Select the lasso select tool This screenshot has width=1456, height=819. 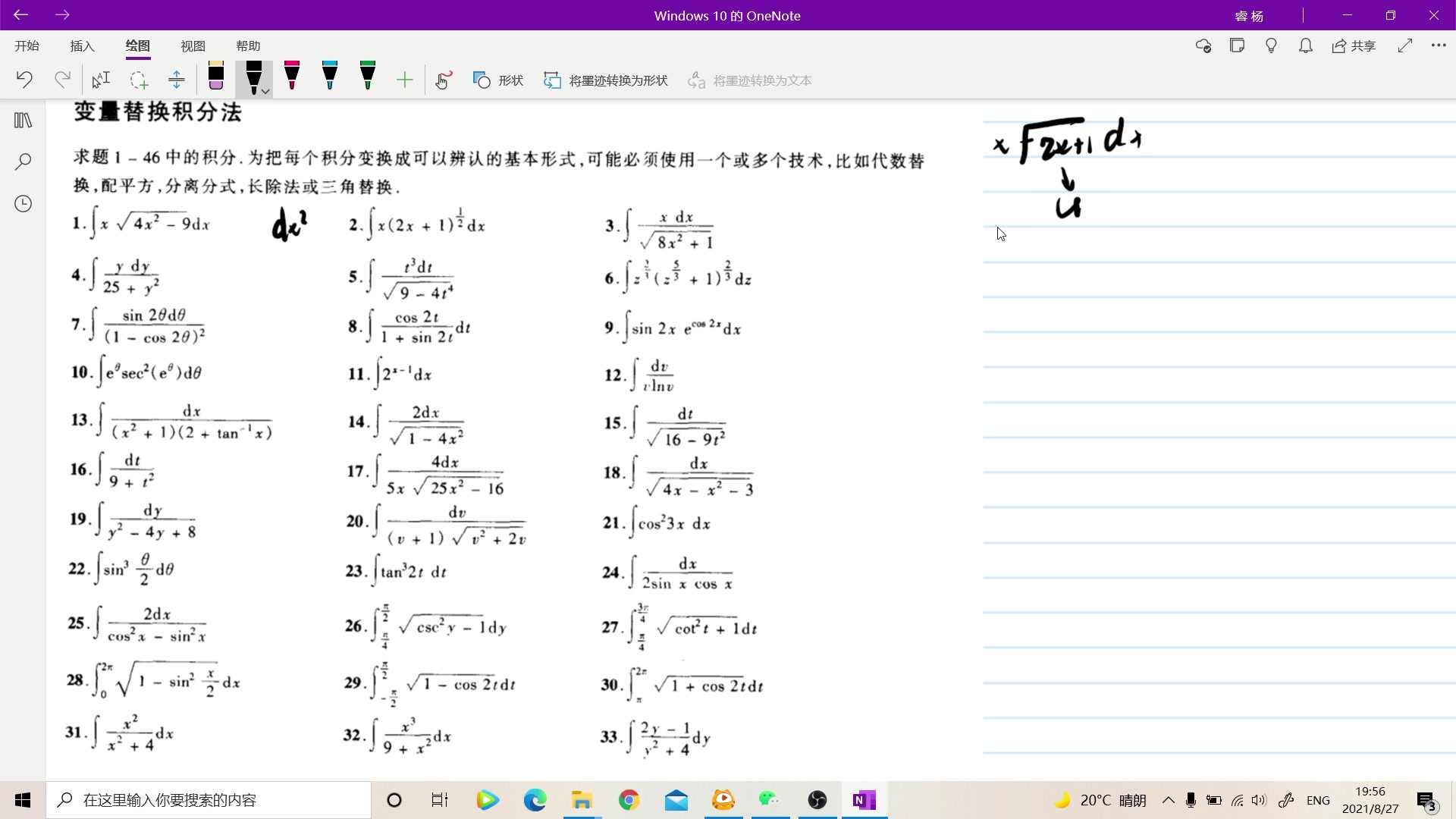tap(138, 80)
